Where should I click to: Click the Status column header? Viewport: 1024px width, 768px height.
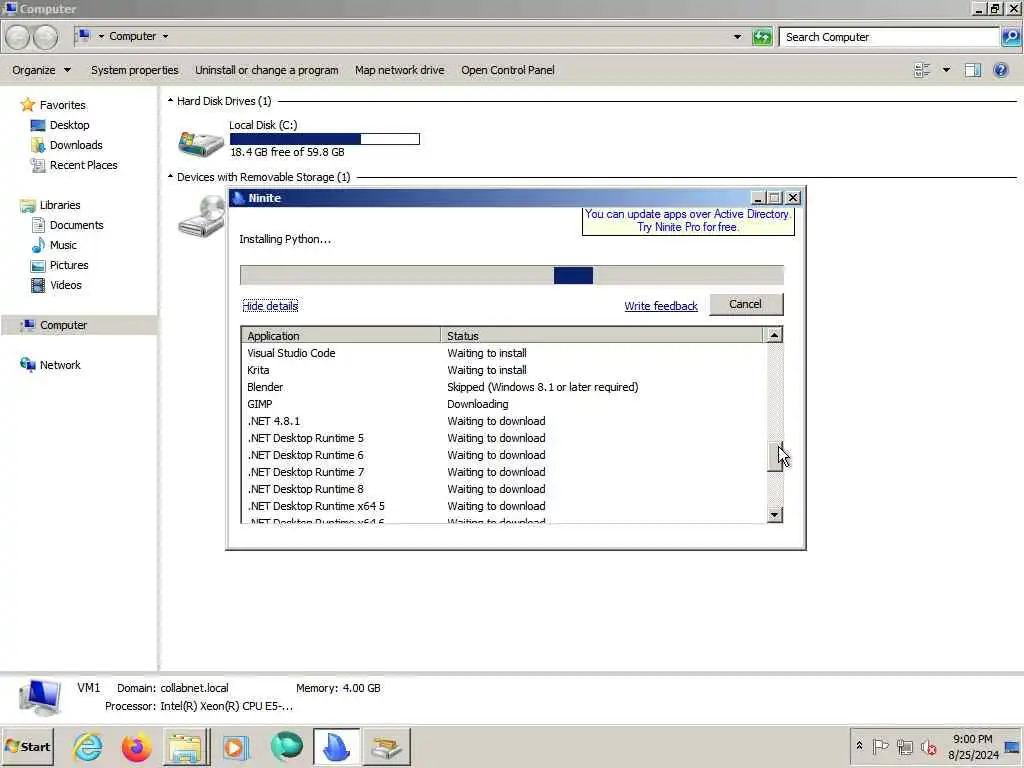tap(601, 336)
